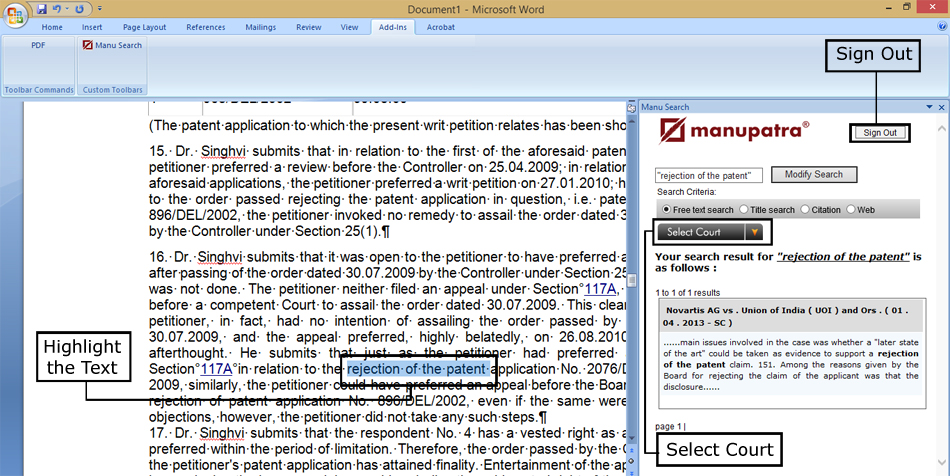Click the Manu Search pane scroll down arrow
950x476 pixels.
942,463
